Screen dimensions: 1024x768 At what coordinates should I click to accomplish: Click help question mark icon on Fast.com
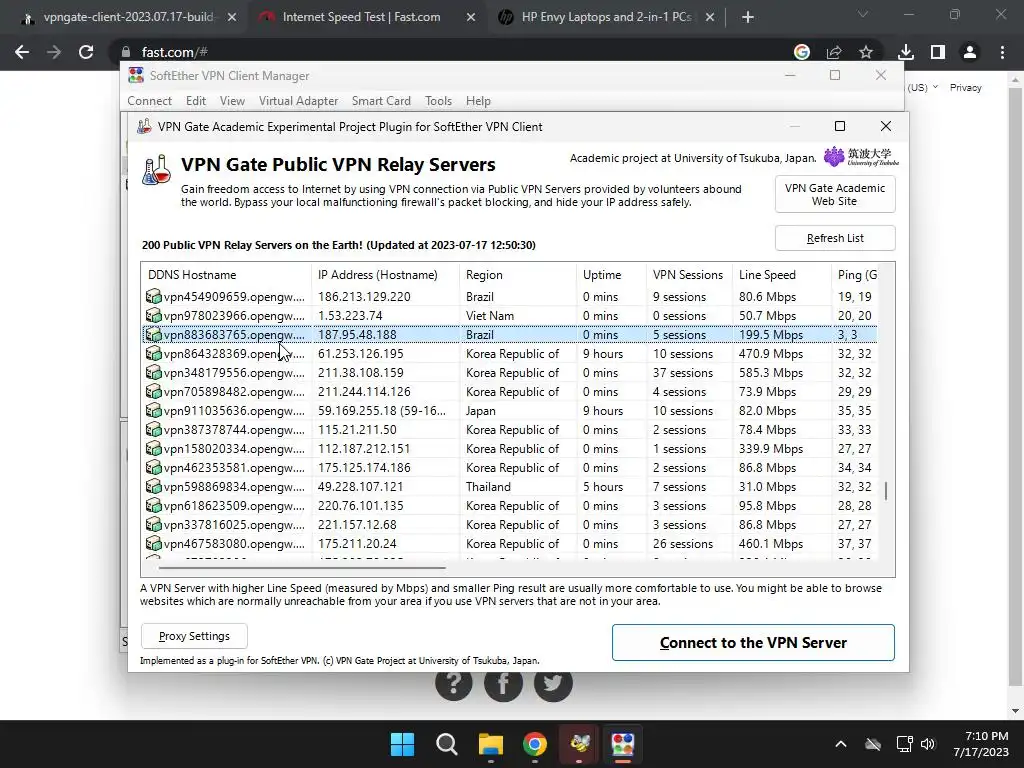pos(453,683)
